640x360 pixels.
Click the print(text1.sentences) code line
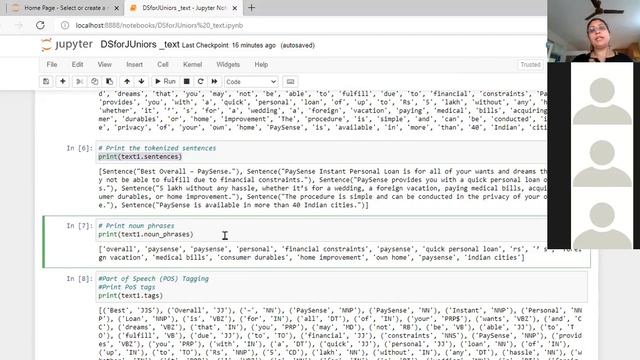(x=140, y=157)
